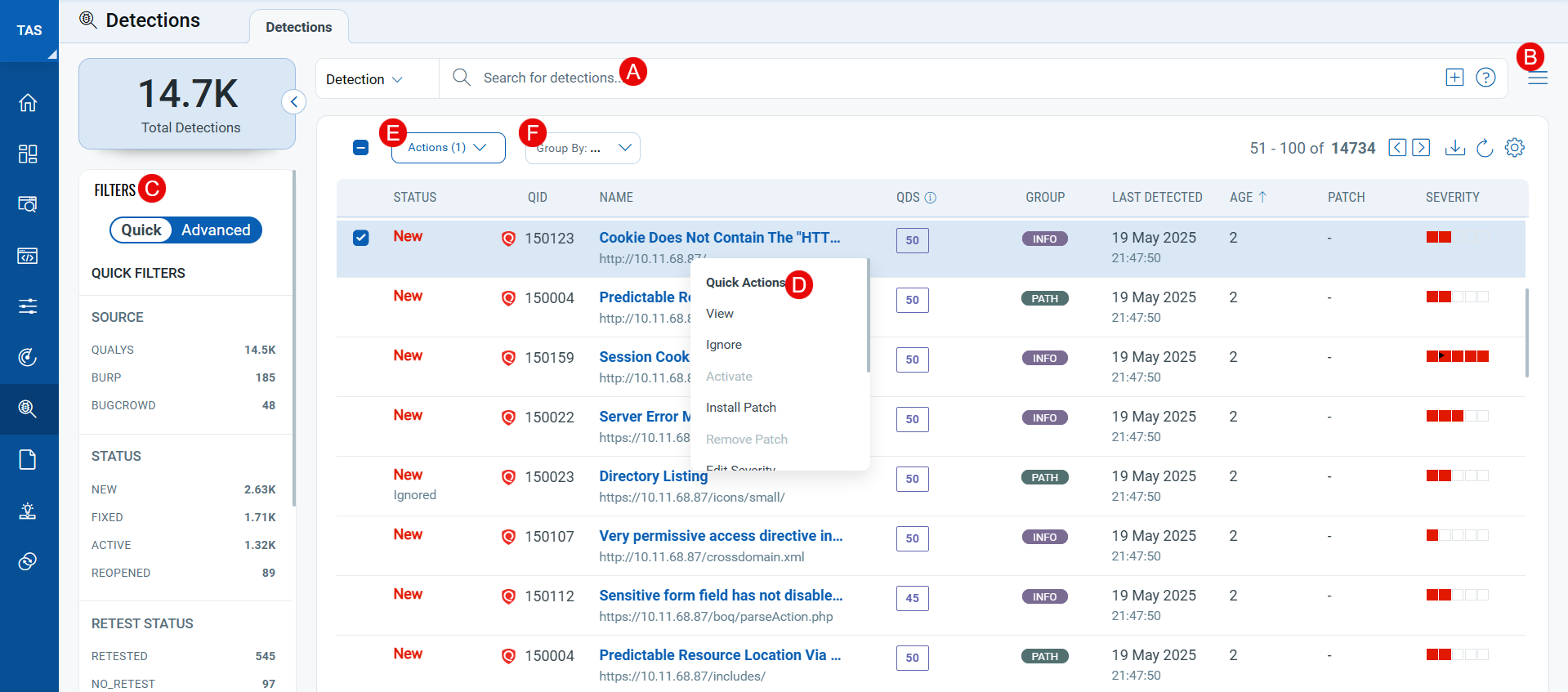
Task: Select Install Patch in Quick Actions
Action: (741, 408)
